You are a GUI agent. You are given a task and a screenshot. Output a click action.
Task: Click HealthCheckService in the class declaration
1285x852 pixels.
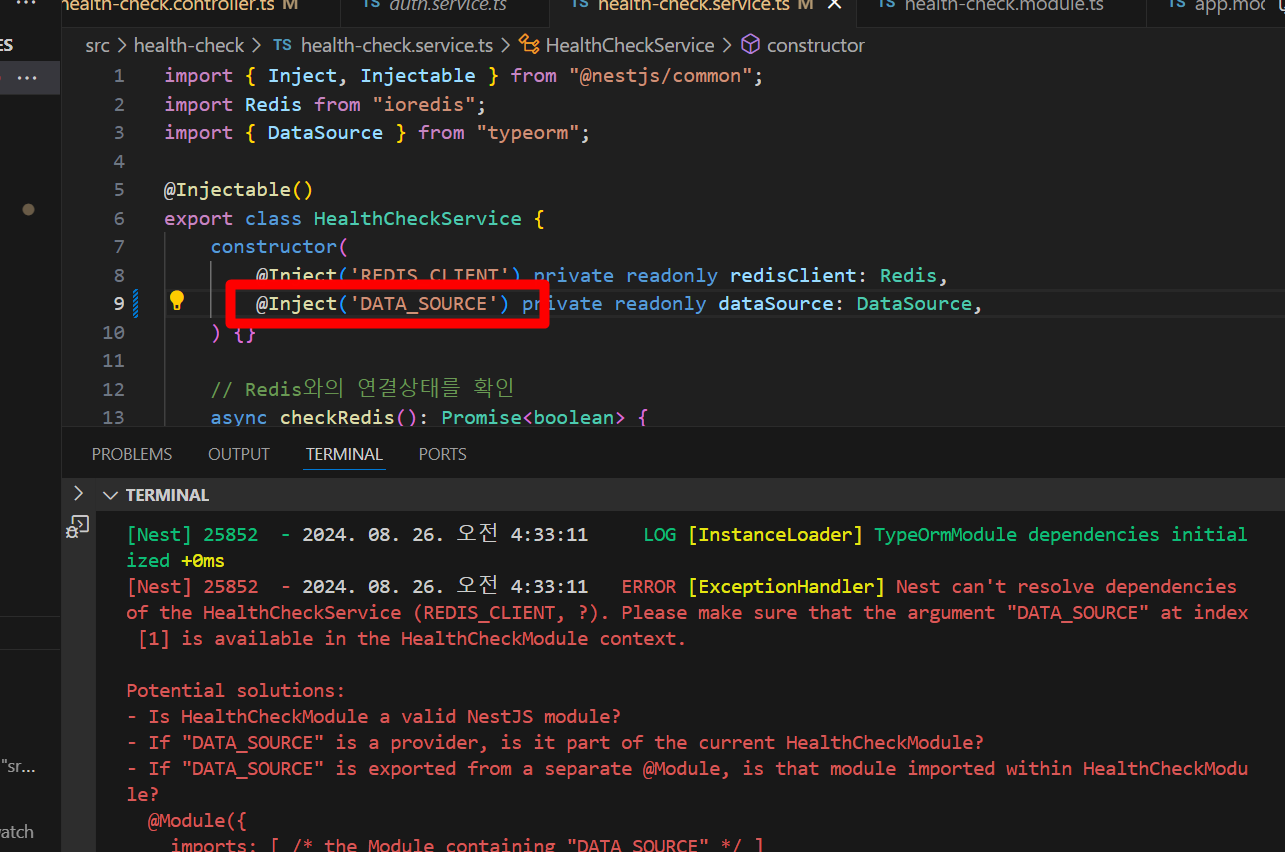point(418,219)
